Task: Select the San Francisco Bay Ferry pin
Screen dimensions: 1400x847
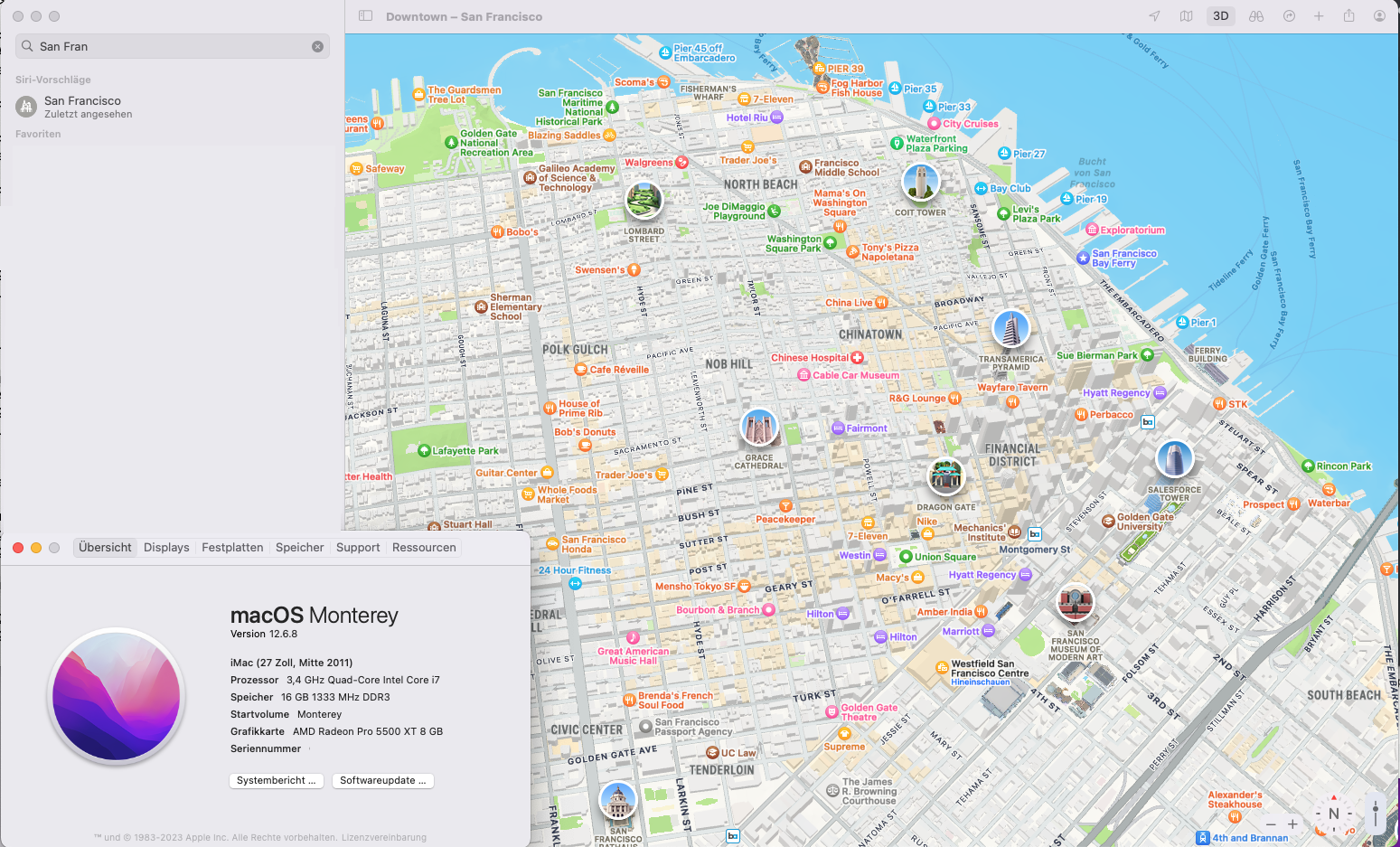Action: tap(1083, 259)
